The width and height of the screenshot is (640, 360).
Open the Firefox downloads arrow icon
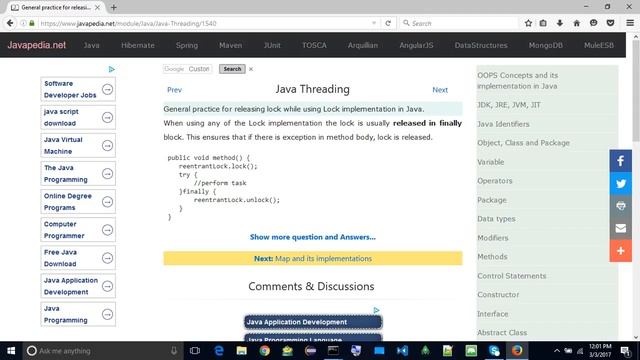click(560, 23)
